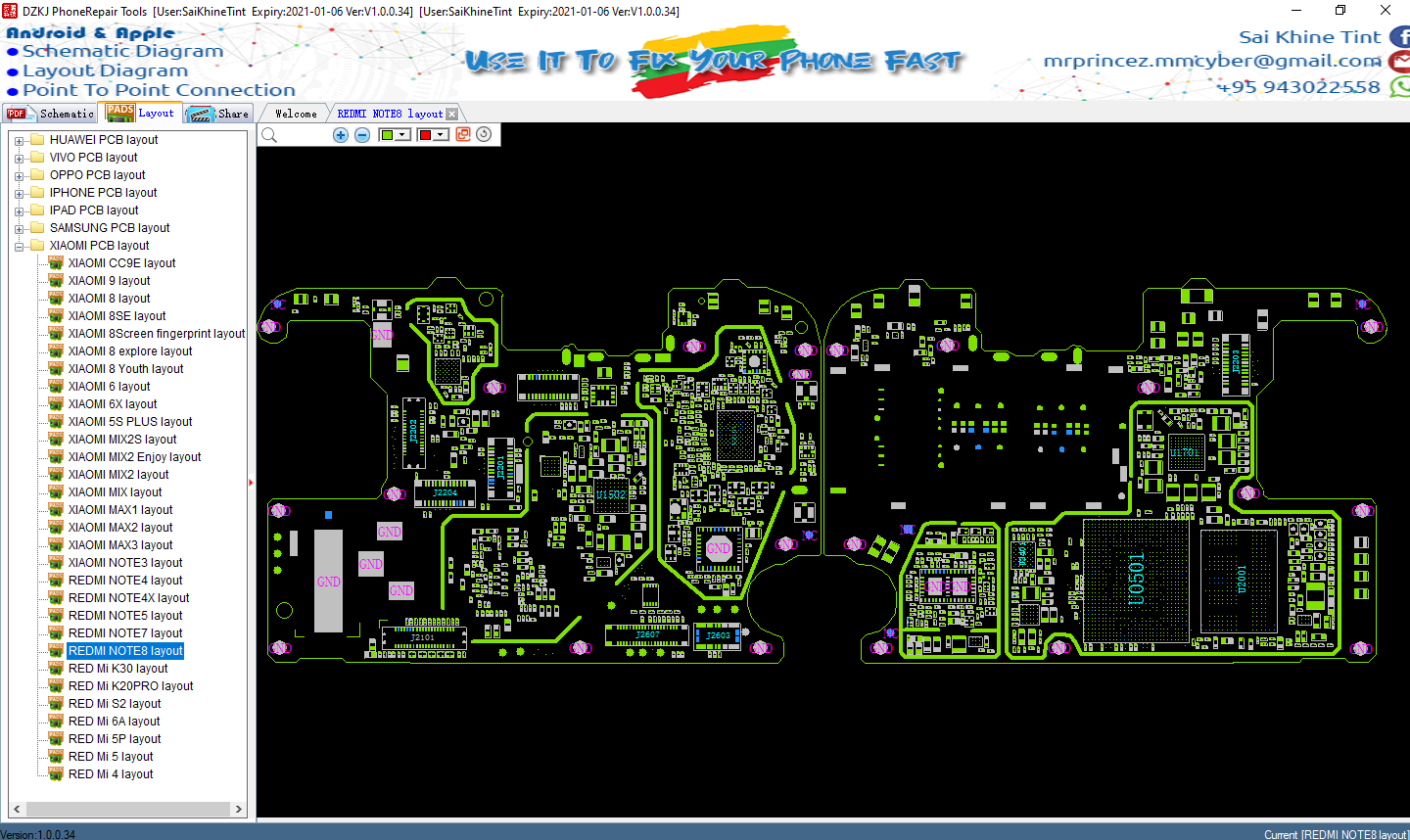Open REDMI NOTE7 layout entry
Screen dimensions: 1410x840
coord(125,633)
